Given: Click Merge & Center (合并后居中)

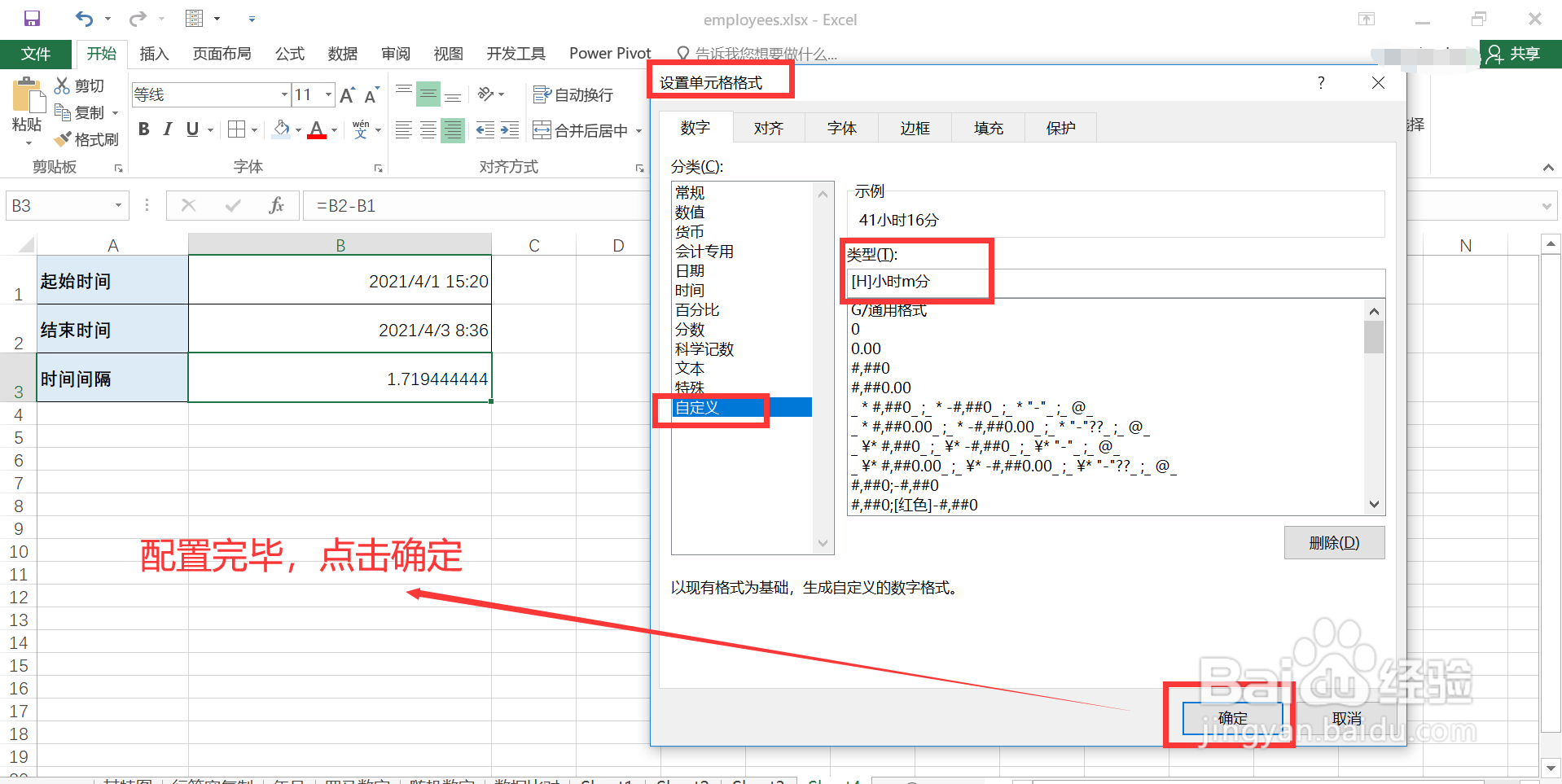Looking at the screenshot, I should tap(580, 129).
